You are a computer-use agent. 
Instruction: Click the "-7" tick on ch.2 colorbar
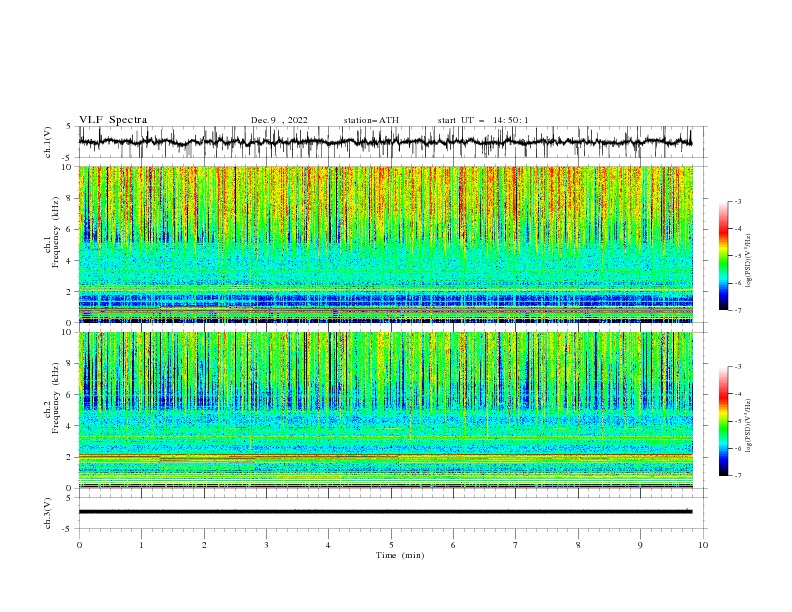(737, 476)
